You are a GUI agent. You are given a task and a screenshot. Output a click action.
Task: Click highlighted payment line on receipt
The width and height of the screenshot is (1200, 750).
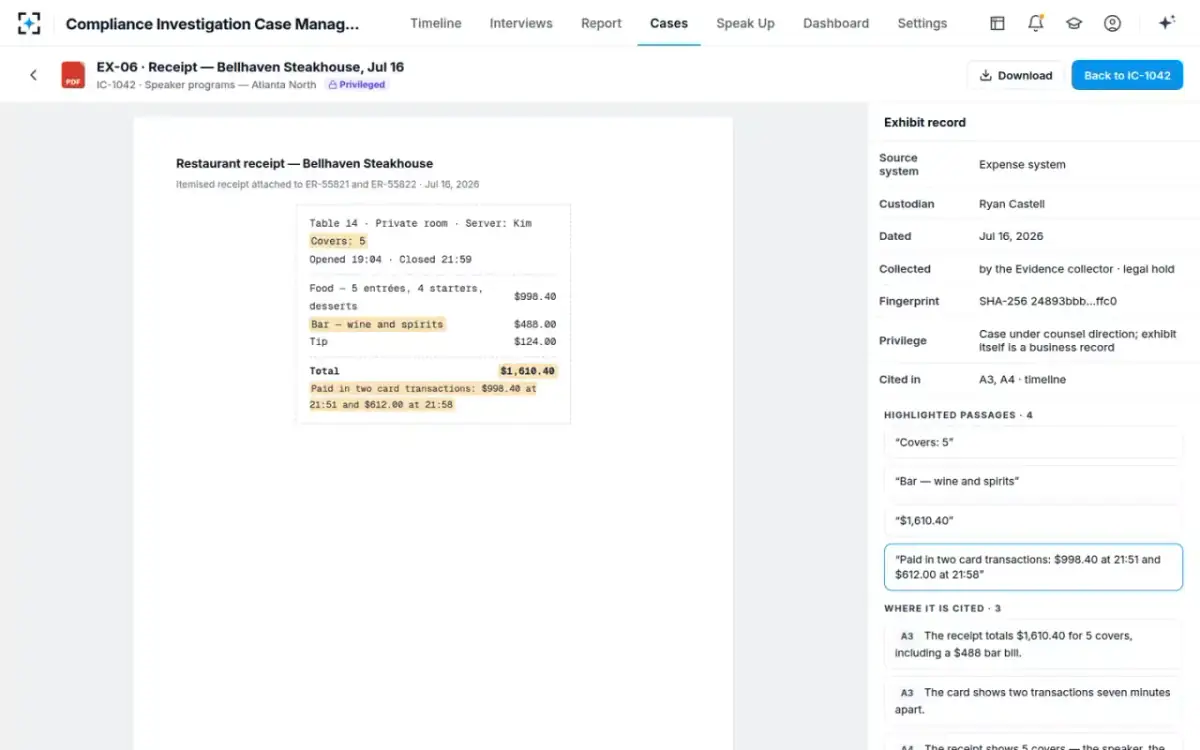(x=423, y=397)
